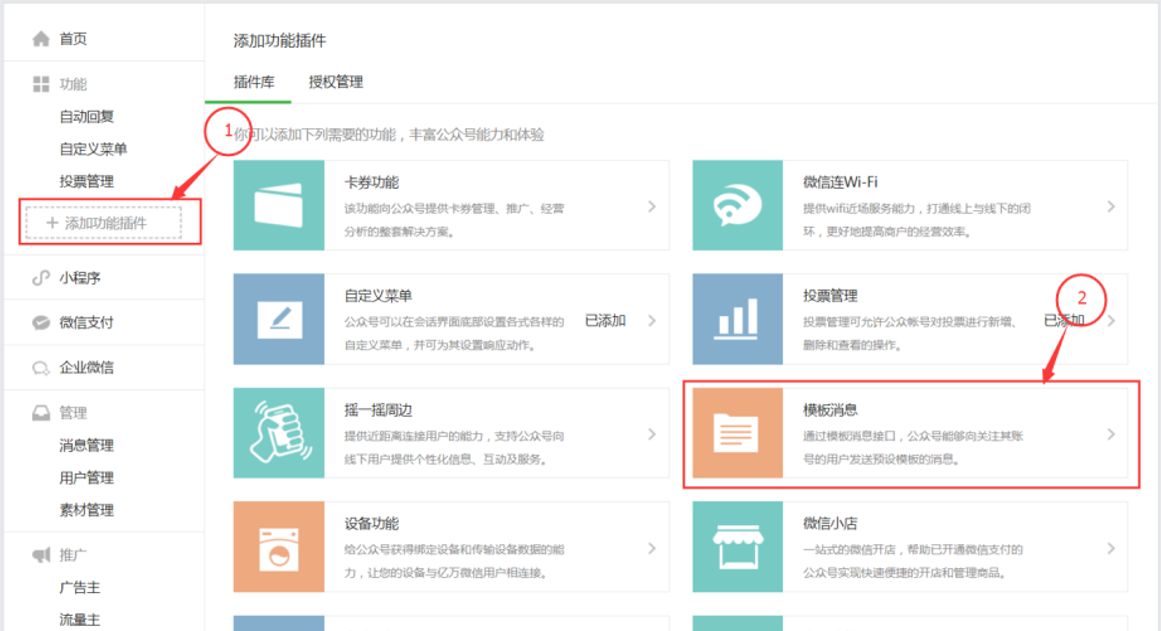Click the 微信连Wi-Fi signal icon tile
Screen dimensions: 1161x631
(737, 205)
